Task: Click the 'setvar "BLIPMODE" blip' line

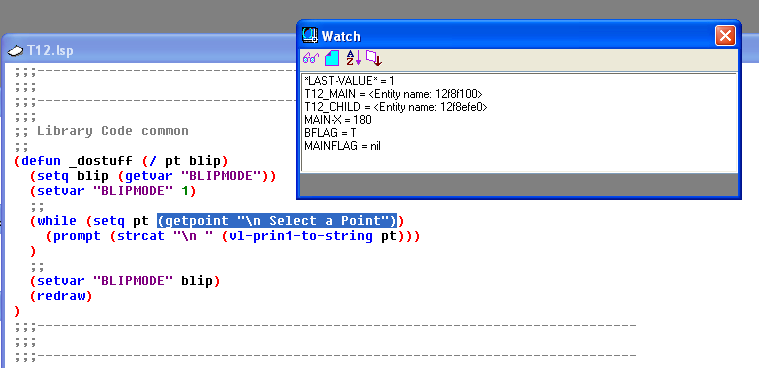Action: [x=124, y=281]
